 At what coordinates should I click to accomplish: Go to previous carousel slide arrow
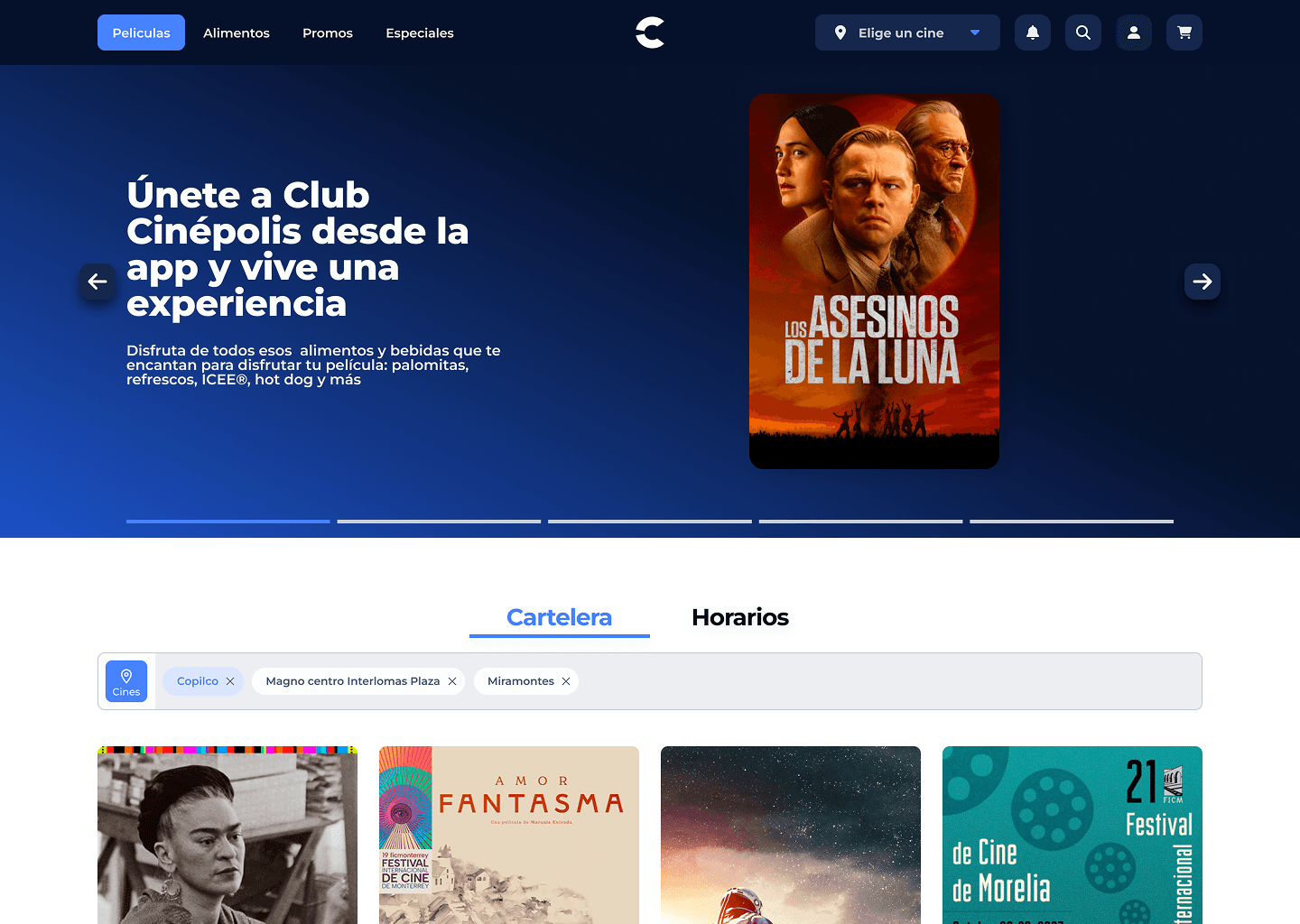coord(97,282)
